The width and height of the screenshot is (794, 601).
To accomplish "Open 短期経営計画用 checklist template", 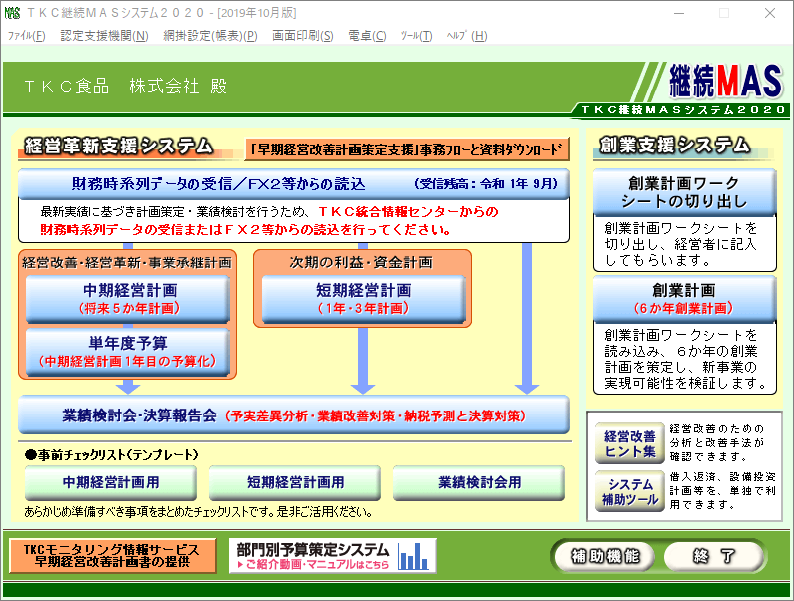I will point(295,483).
